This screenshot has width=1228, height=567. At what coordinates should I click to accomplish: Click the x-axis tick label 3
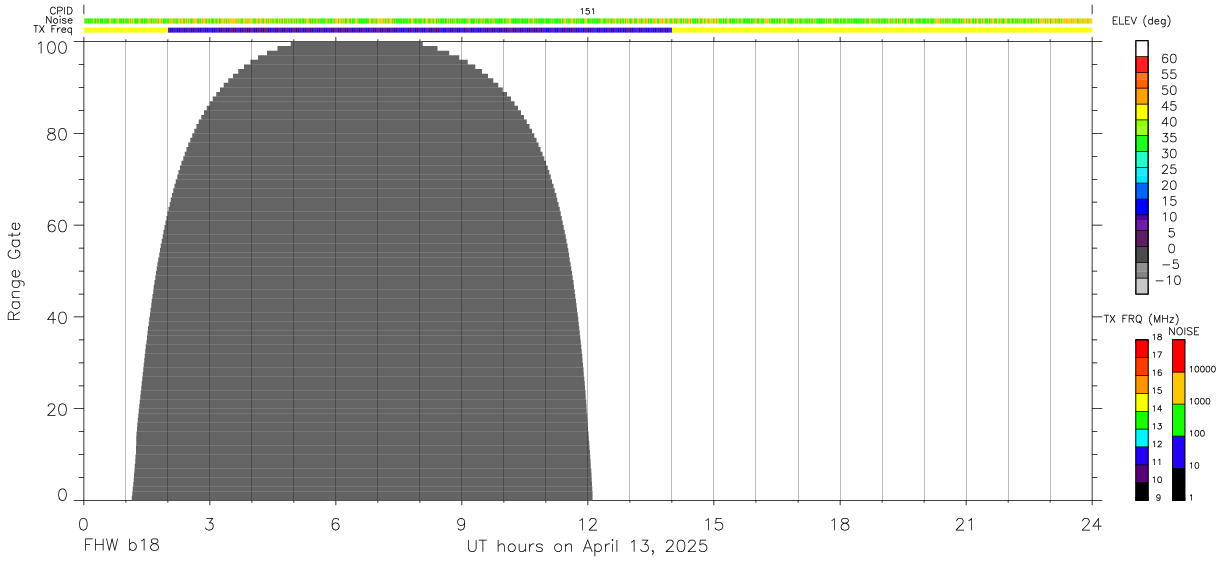[210, 523]
